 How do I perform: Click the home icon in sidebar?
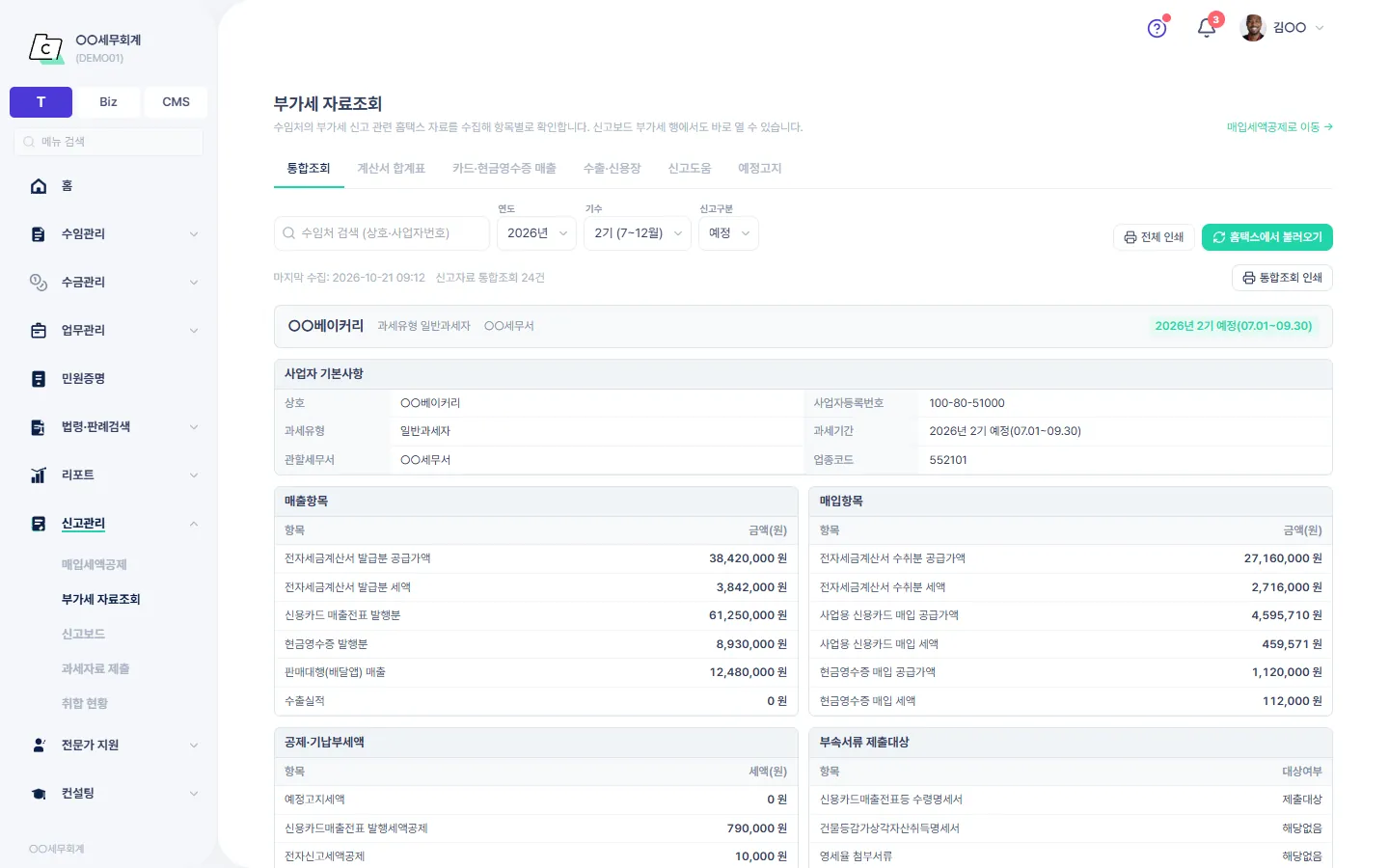[39, 186]
